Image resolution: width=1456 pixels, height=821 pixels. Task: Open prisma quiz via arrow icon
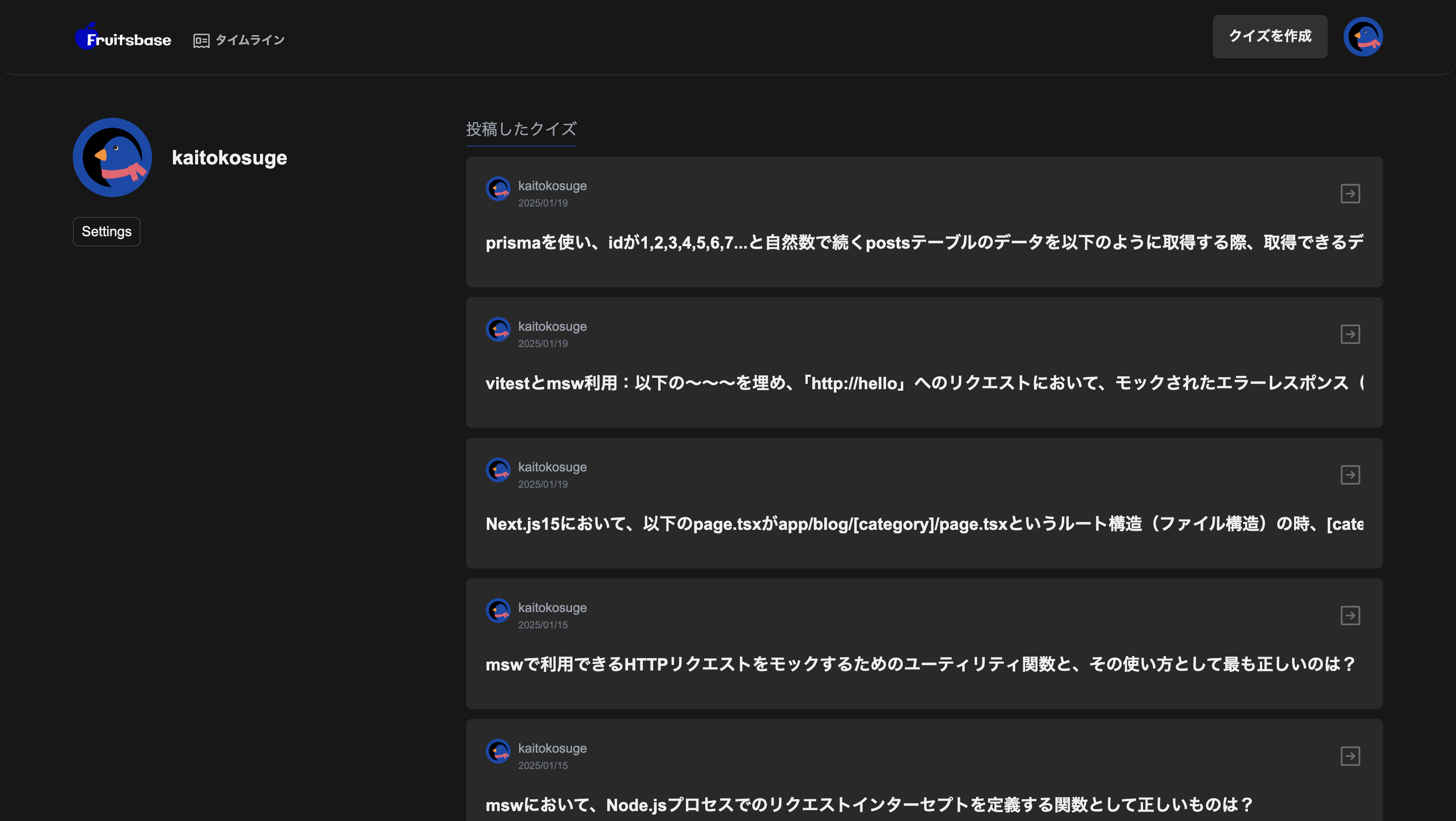point(1350,194)
